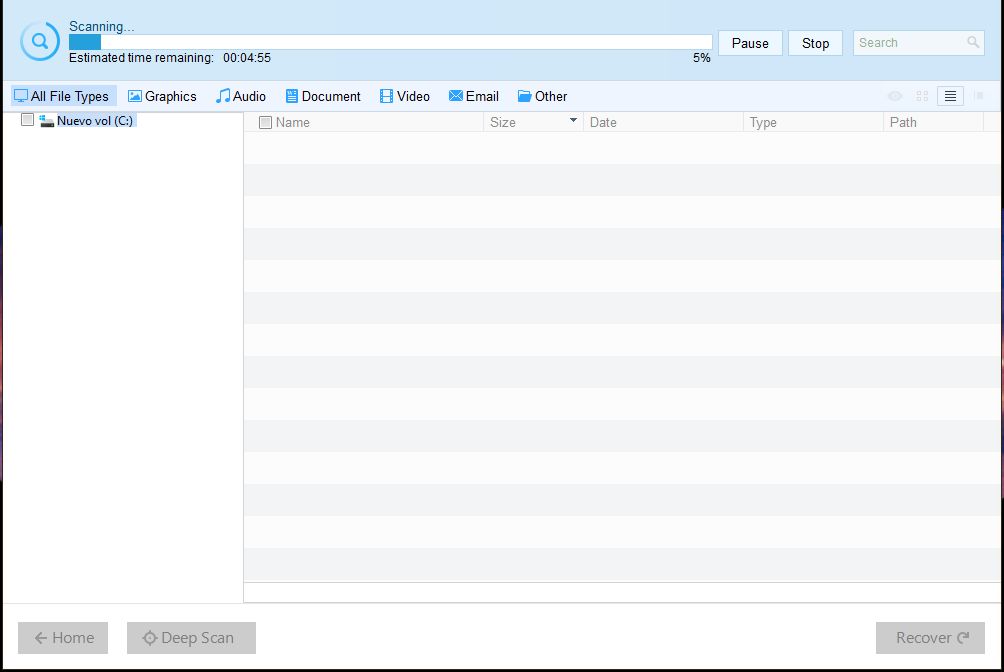This screenshot has height=672, width=1004.
Task: Toggle the filter icon at far right
Action: pos(978,96)
